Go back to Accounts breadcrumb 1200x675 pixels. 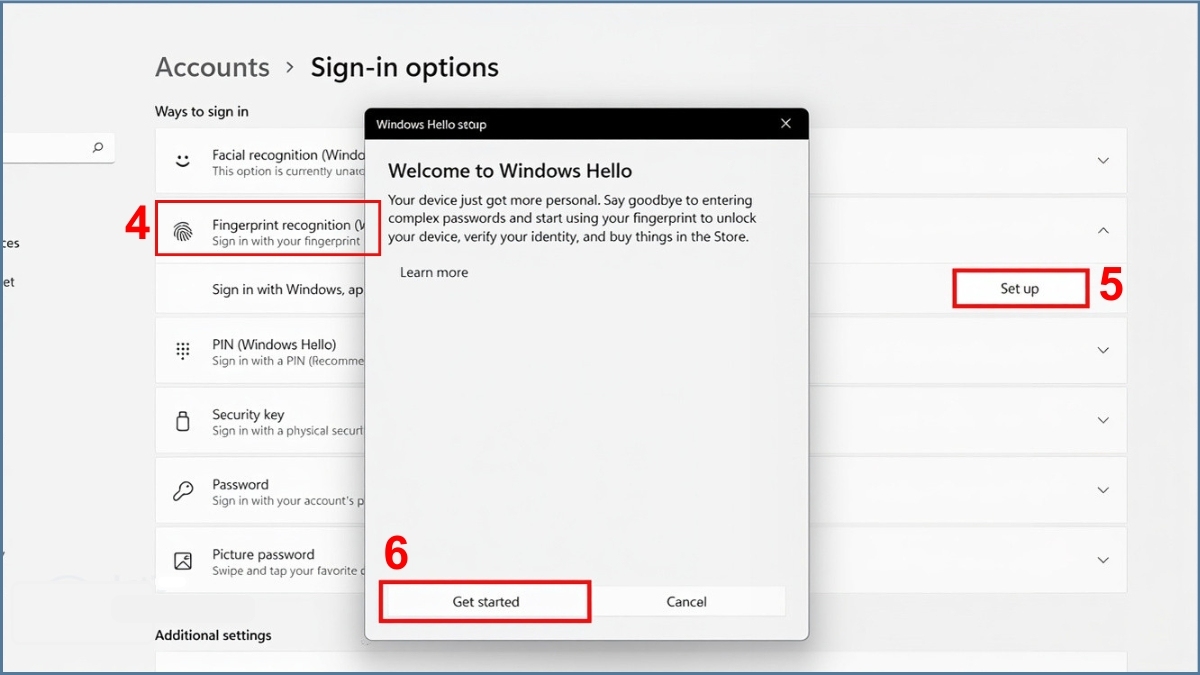(212, 67)
